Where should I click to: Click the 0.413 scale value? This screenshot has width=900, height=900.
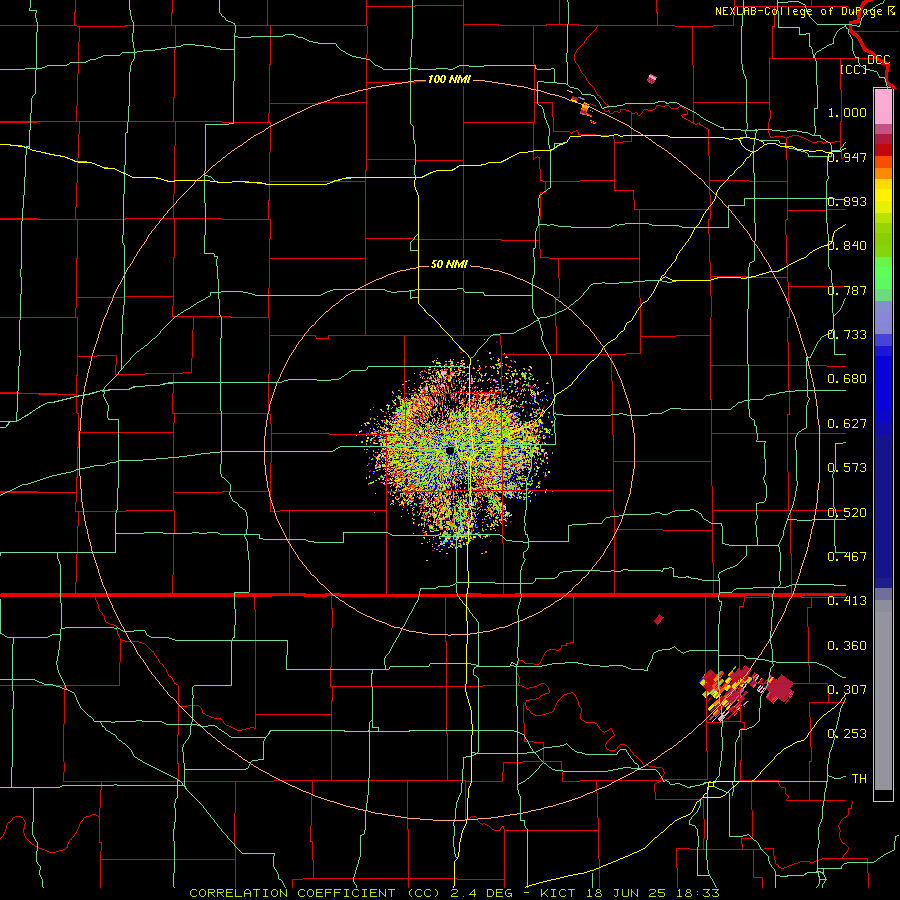tap(847, 601)
